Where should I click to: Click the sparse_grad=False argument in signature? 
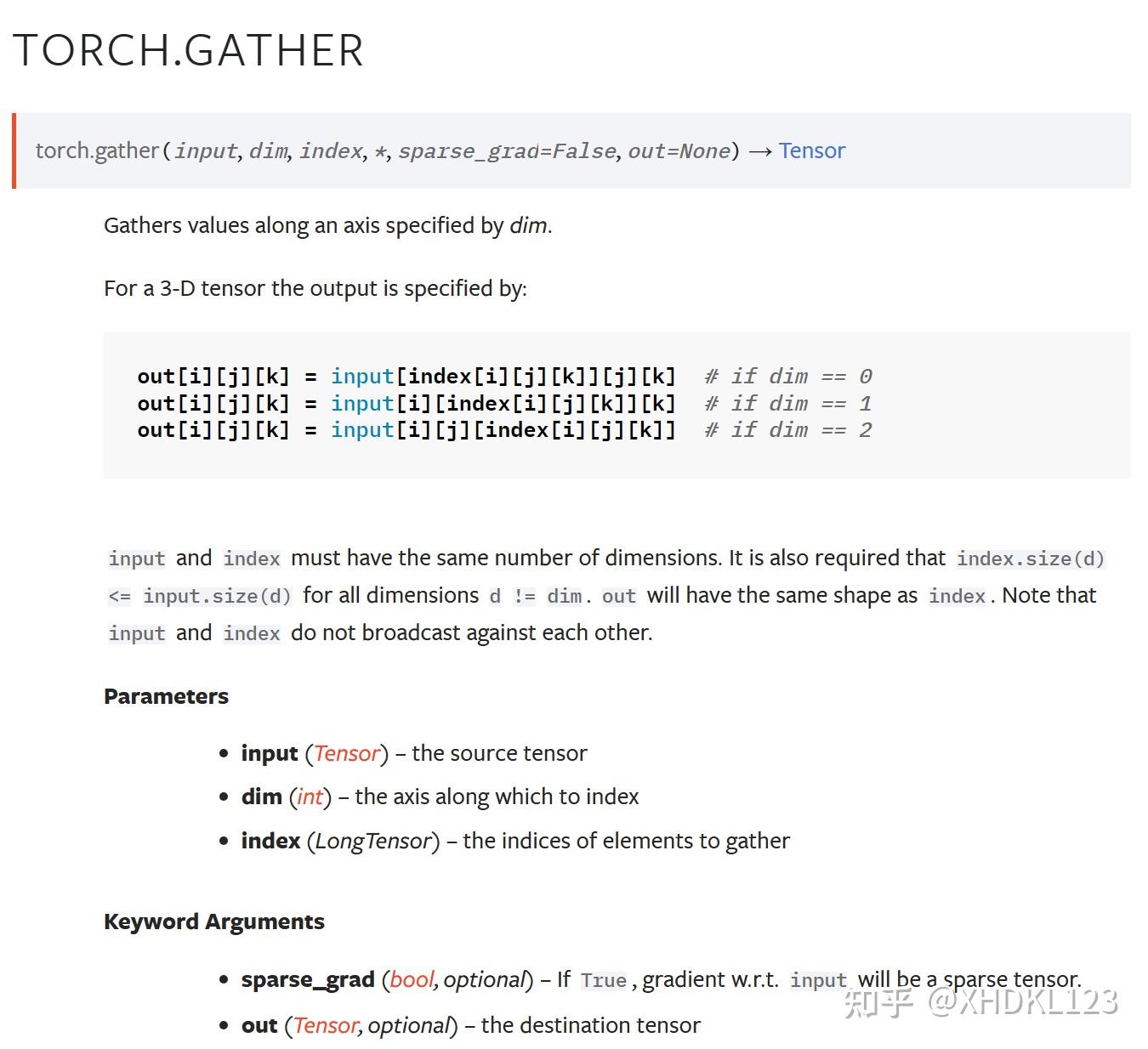point(508,150)
